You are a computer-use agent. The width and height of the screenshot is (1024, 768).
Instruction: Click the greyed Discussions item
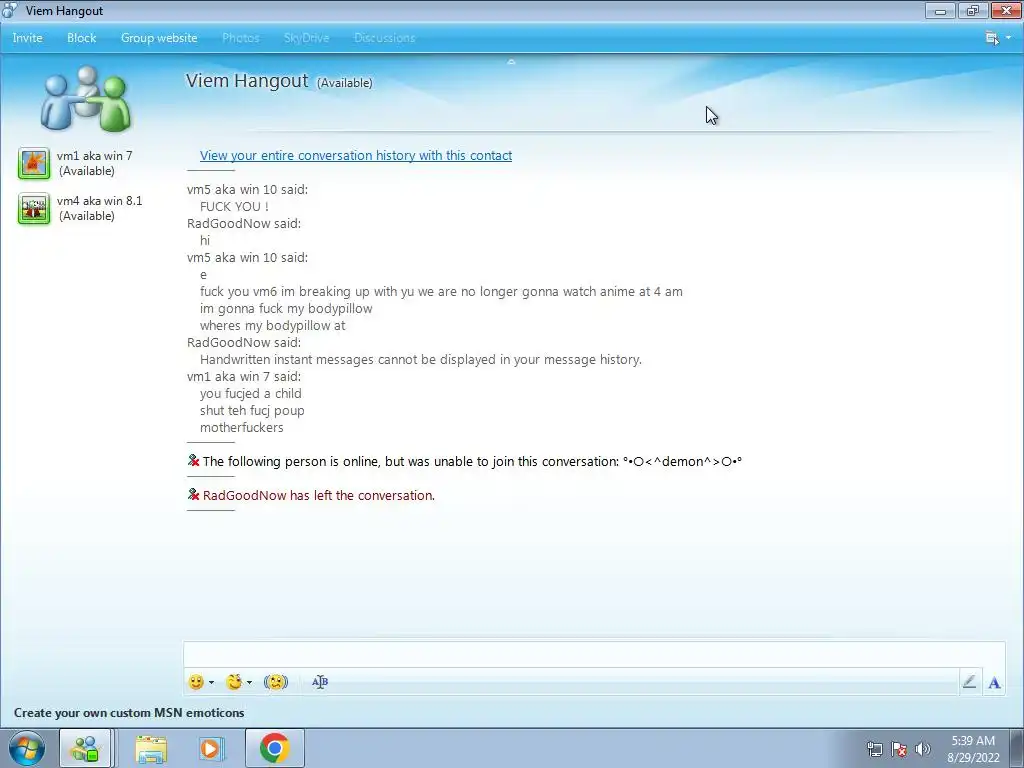pyautogui.click(x=385, y=38)
